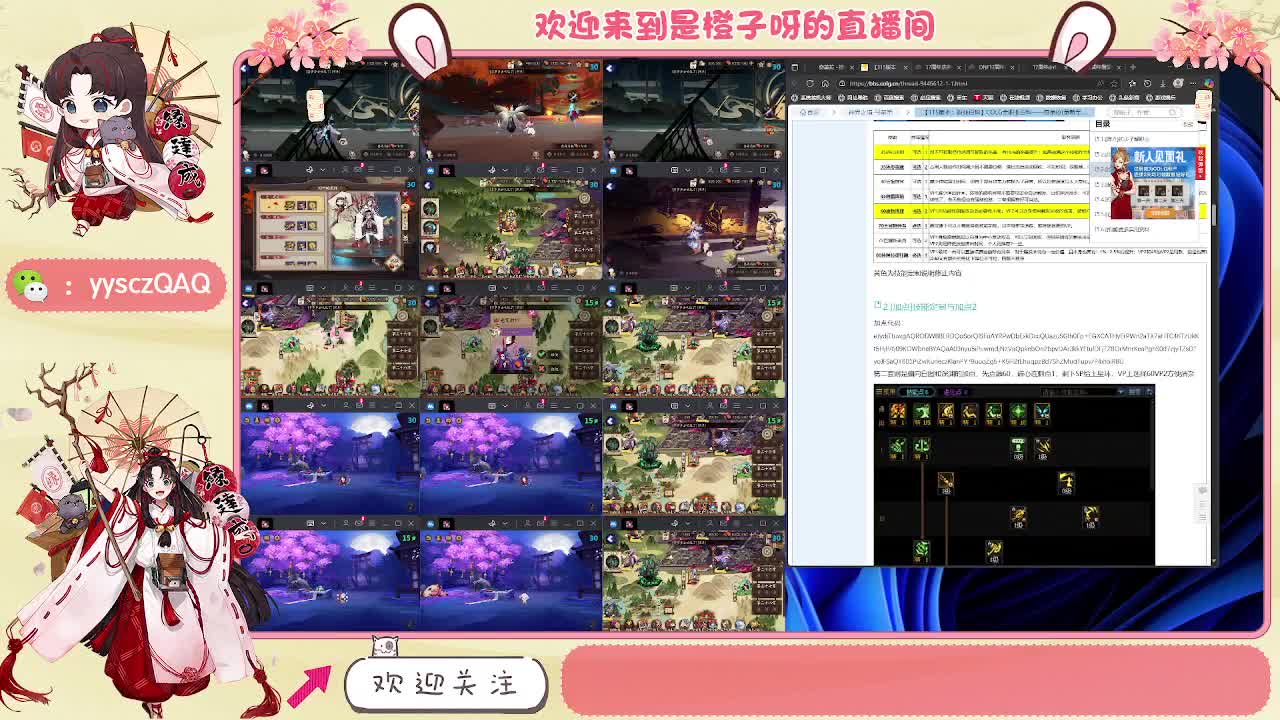Select bottom character portrait in green battle map
This screenshot has height=720, width=1280.
(430, 247)
